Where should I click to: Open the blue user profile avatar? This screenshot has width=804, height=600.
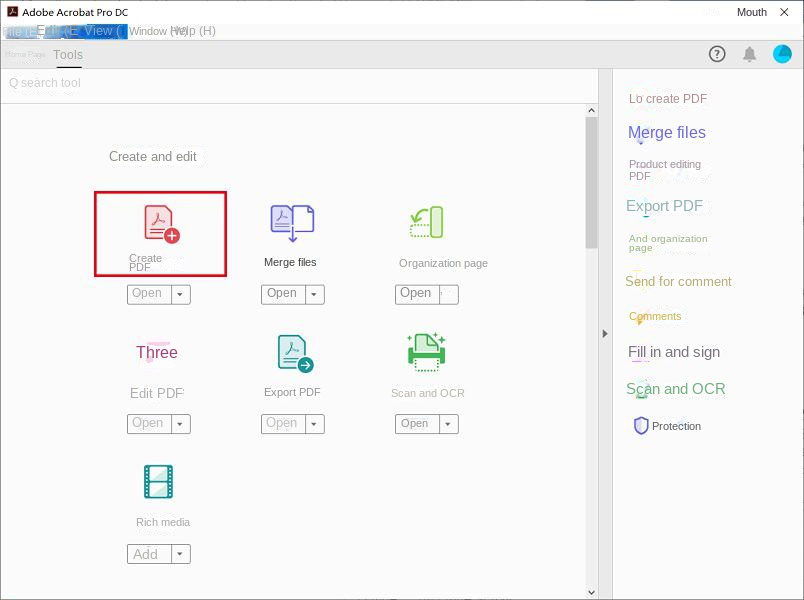[x=782, y=54]
